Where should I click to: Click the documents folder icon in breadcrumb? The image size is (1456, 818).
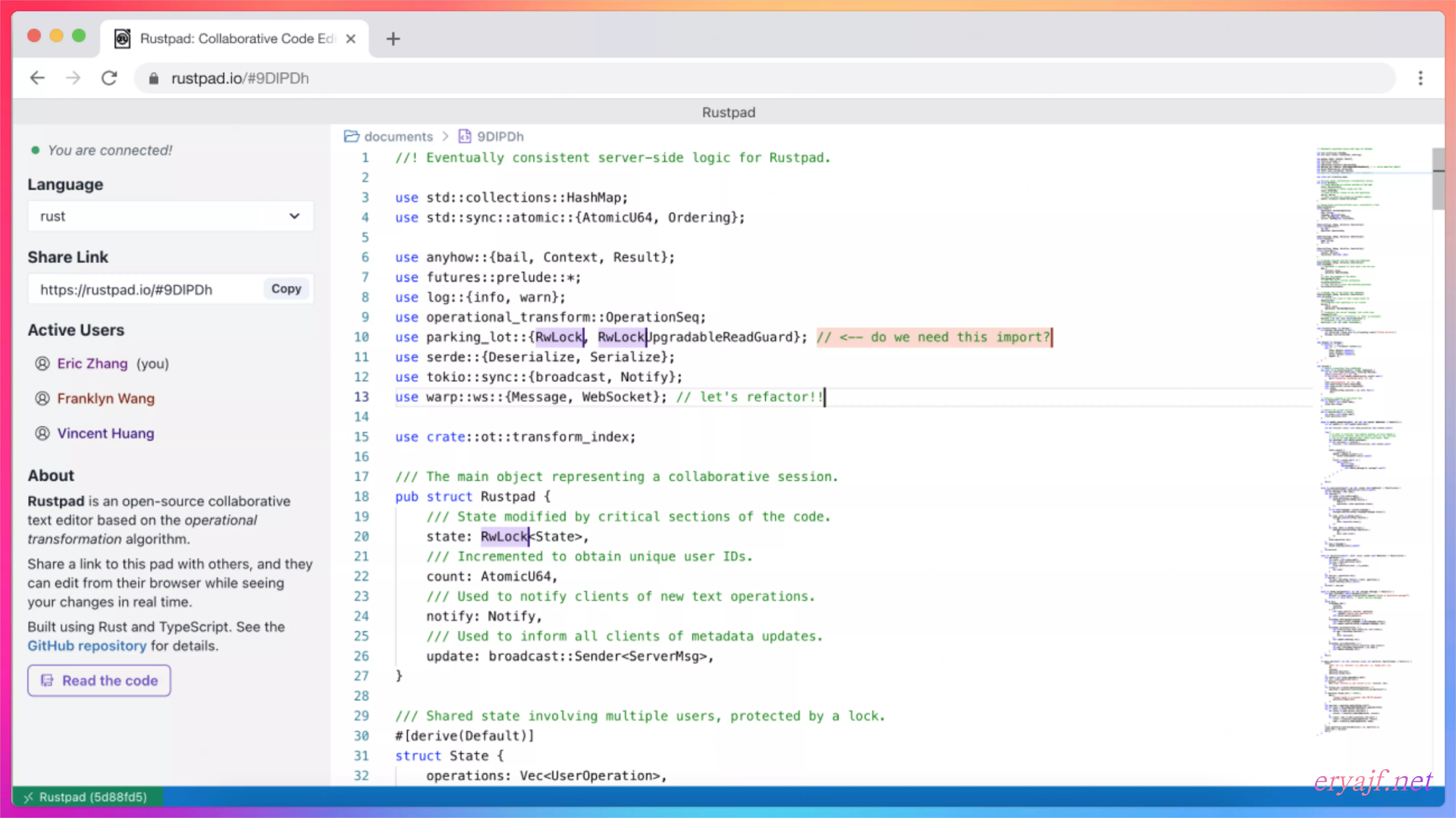pos(352,136)
